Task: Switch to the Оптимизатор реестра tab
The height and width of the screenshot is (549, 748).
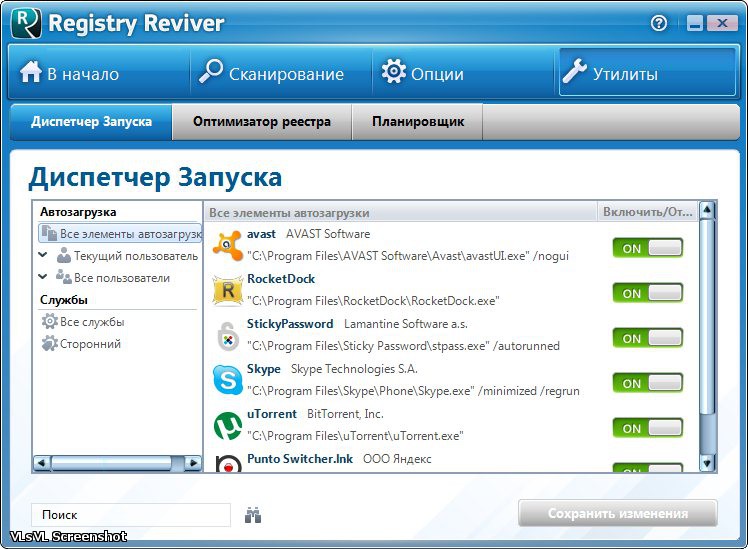Action: [262, 122]
